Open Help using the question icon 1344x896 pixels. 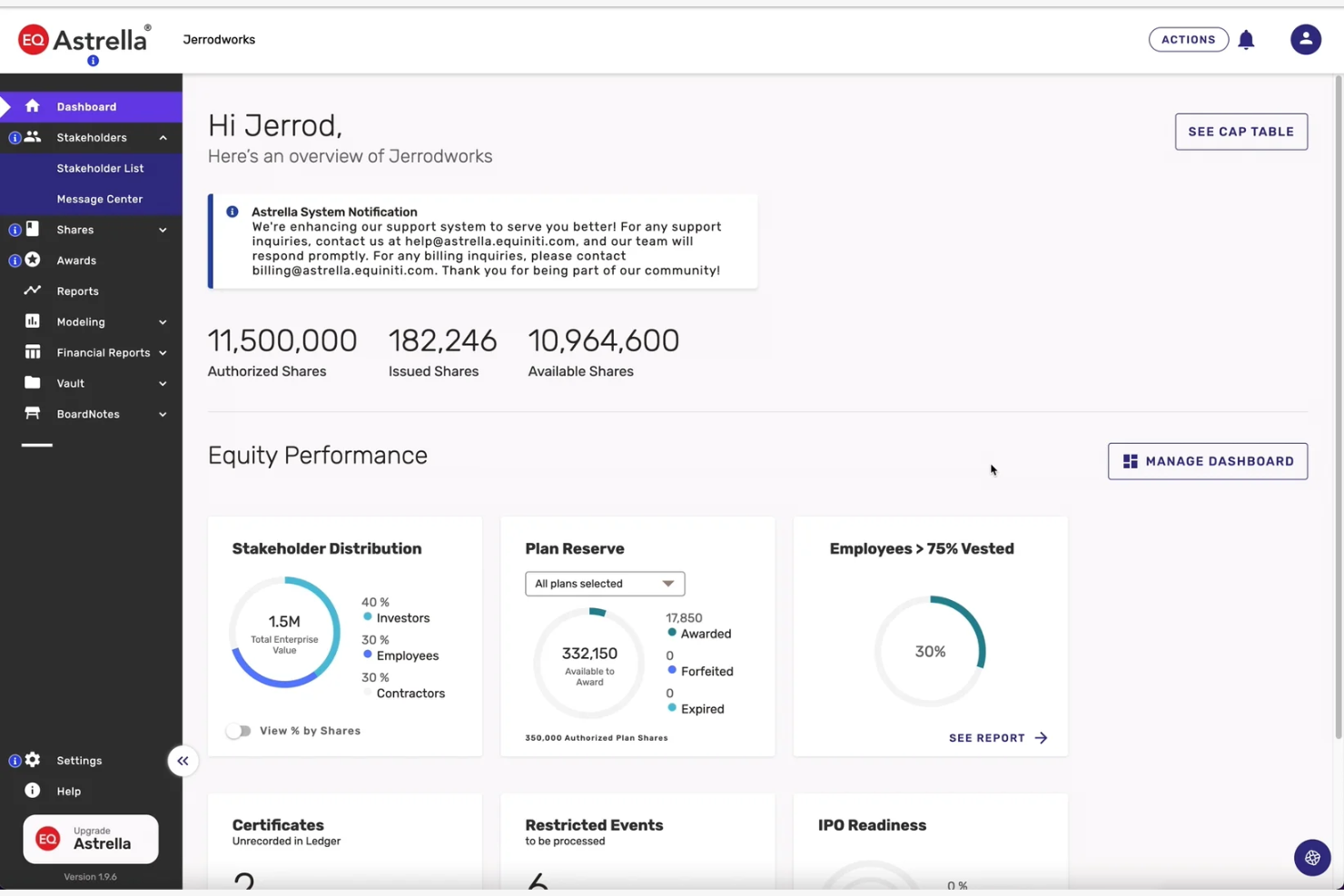point(33,791)
